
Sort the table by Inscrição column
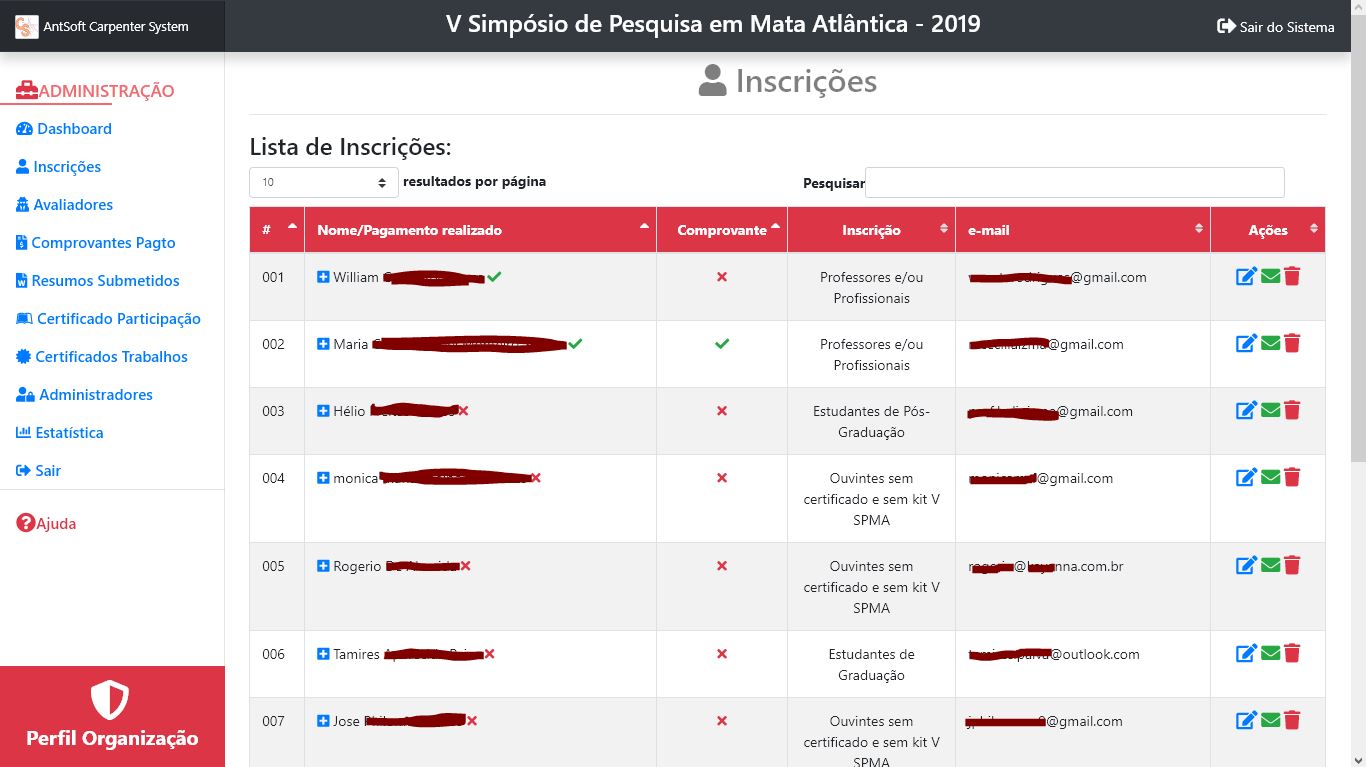(871, 230)
